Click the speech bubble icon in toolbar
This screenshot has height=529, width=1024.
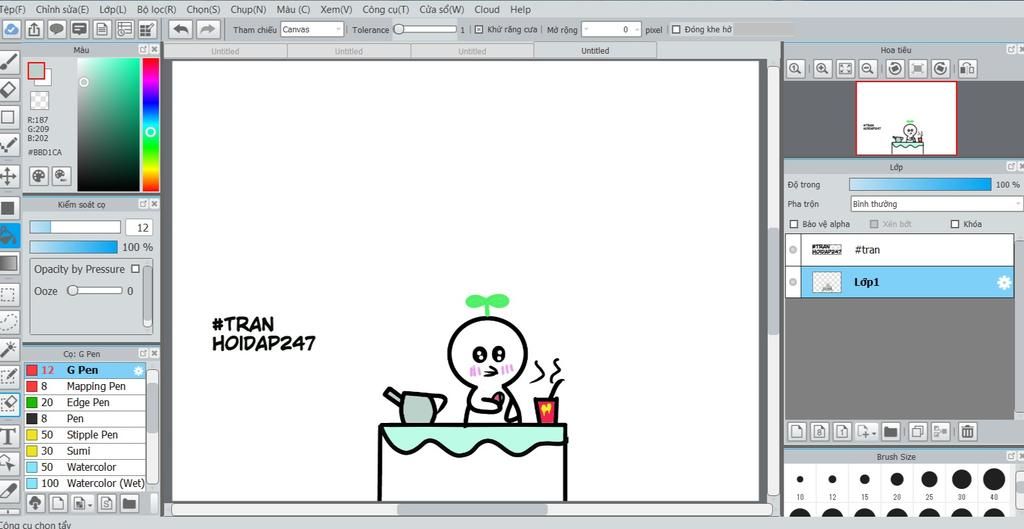click(x=57, y=29)
